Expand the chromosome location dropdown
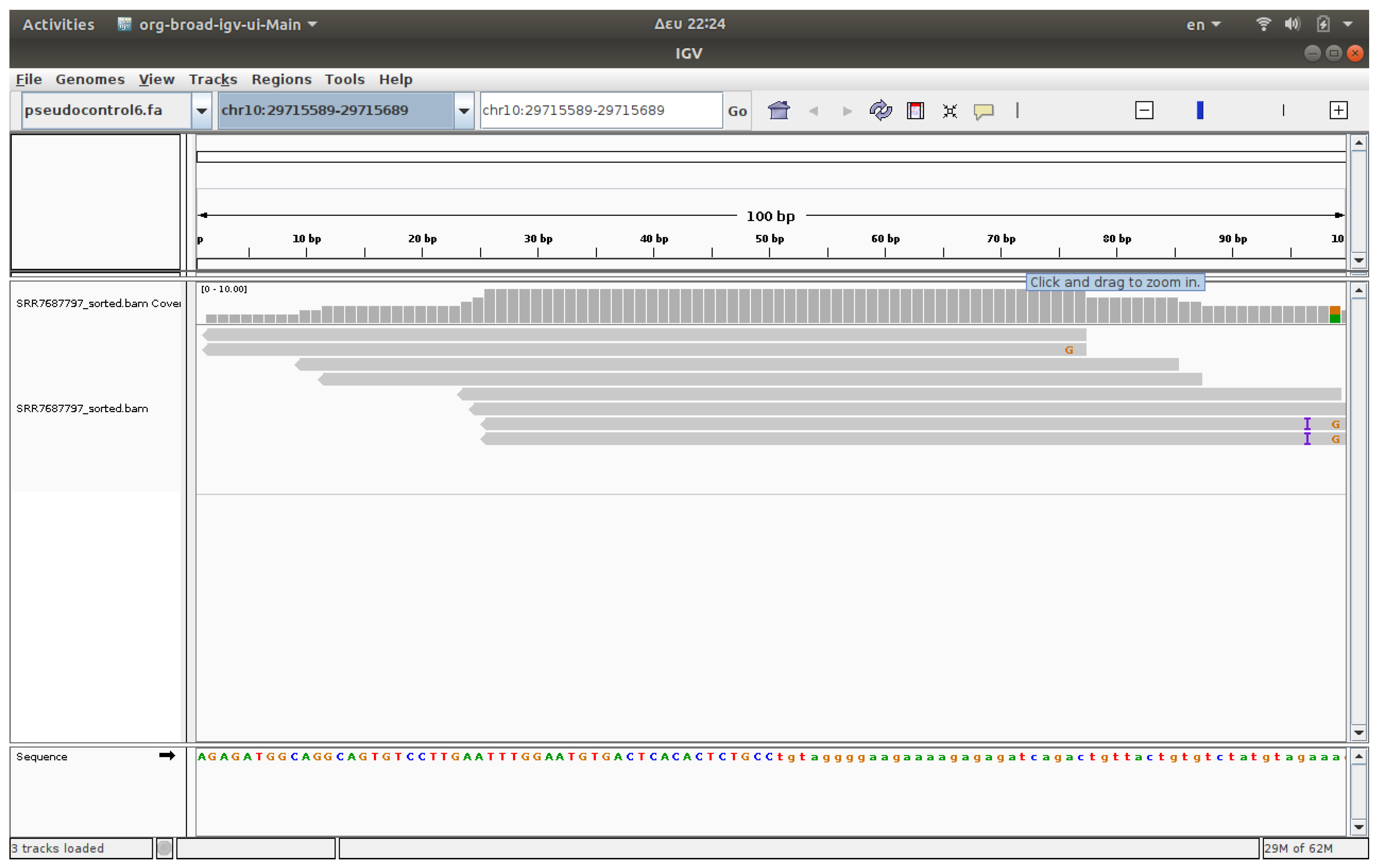Viewport: 1377px width, 868px height. pos(463,110)
